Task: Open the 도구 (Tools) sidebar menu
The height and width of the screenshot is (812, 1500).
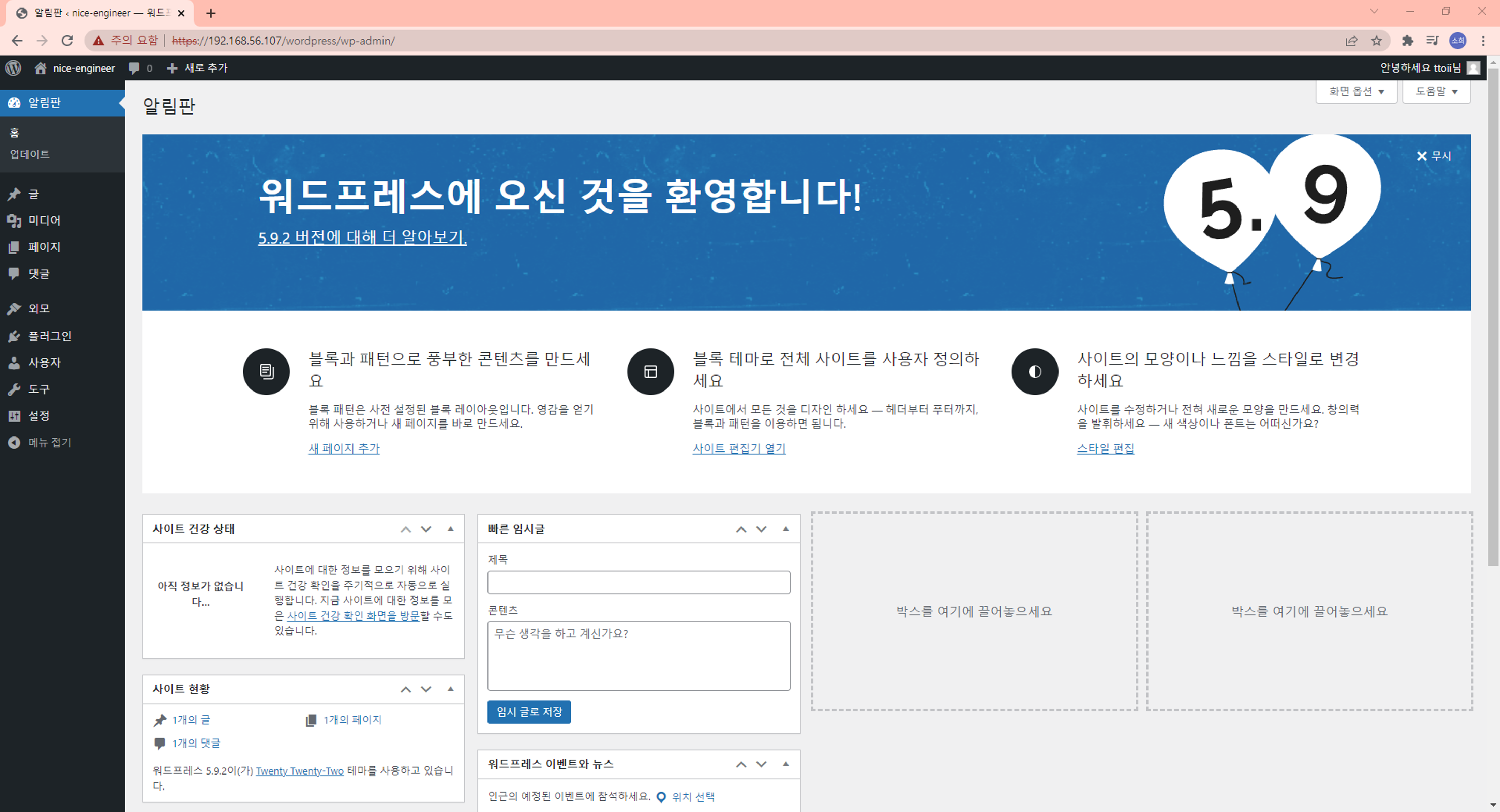Action: (x=39, y=389)
